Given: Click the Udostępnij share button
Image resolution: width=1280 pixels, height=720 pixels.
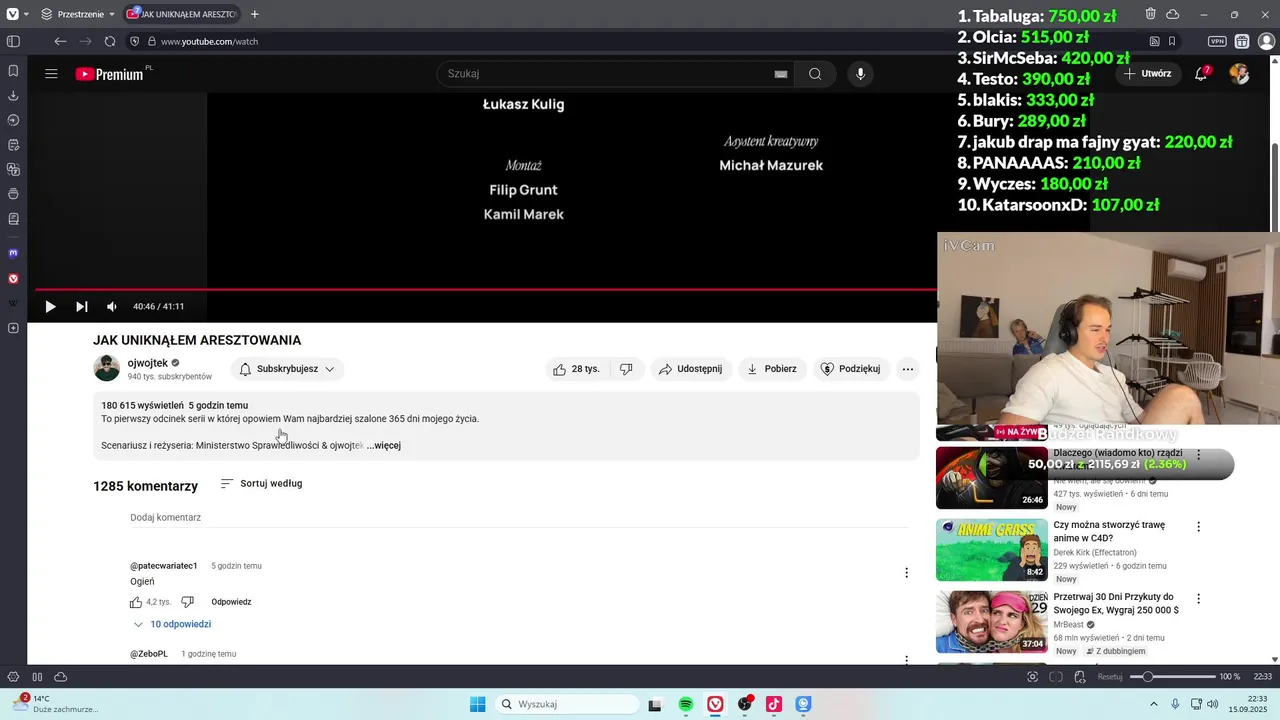Looking at the screenshot, I should click(690, 369).
